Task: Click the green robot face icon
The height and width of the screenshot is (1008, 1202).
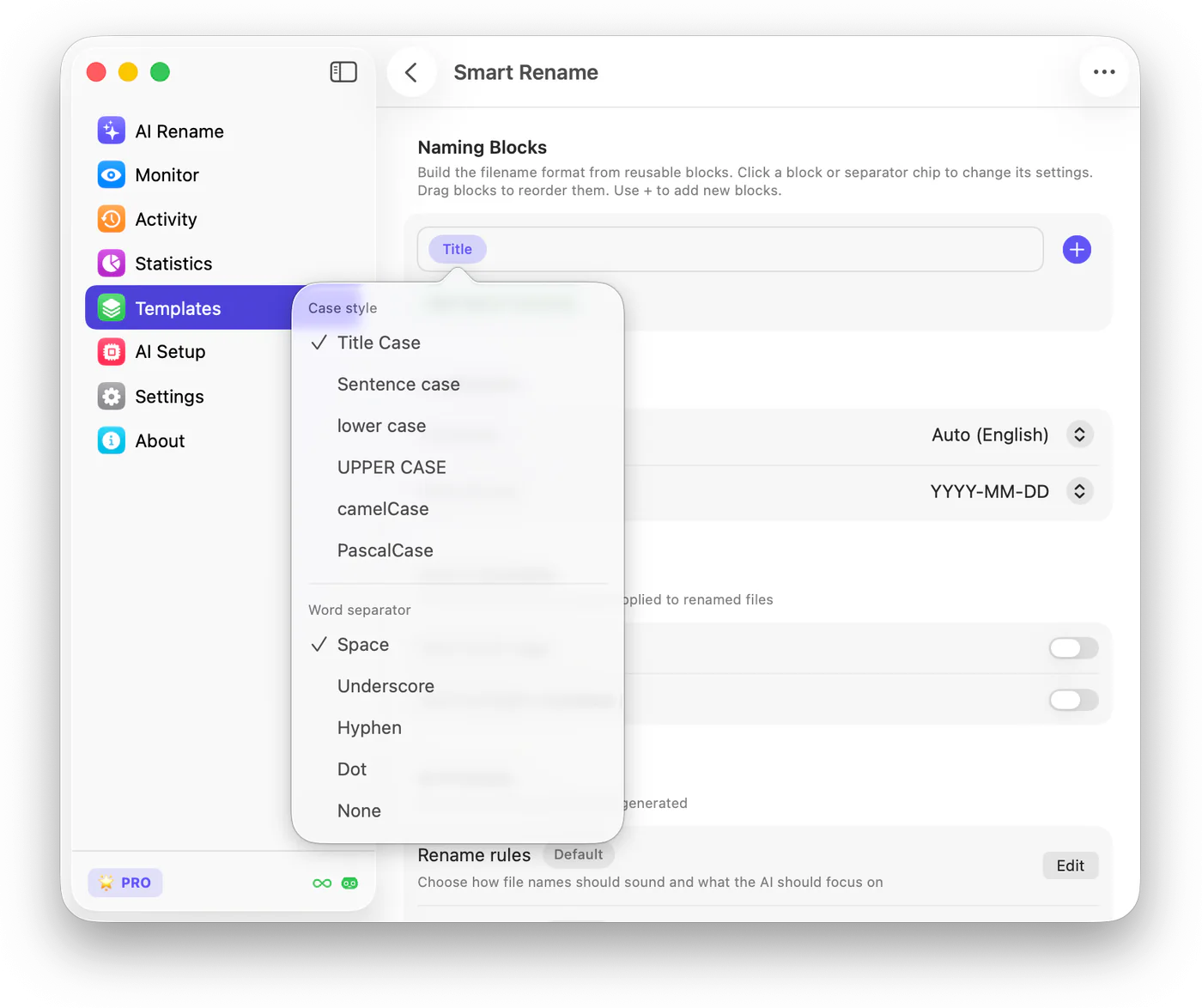Action: [349, 883]
